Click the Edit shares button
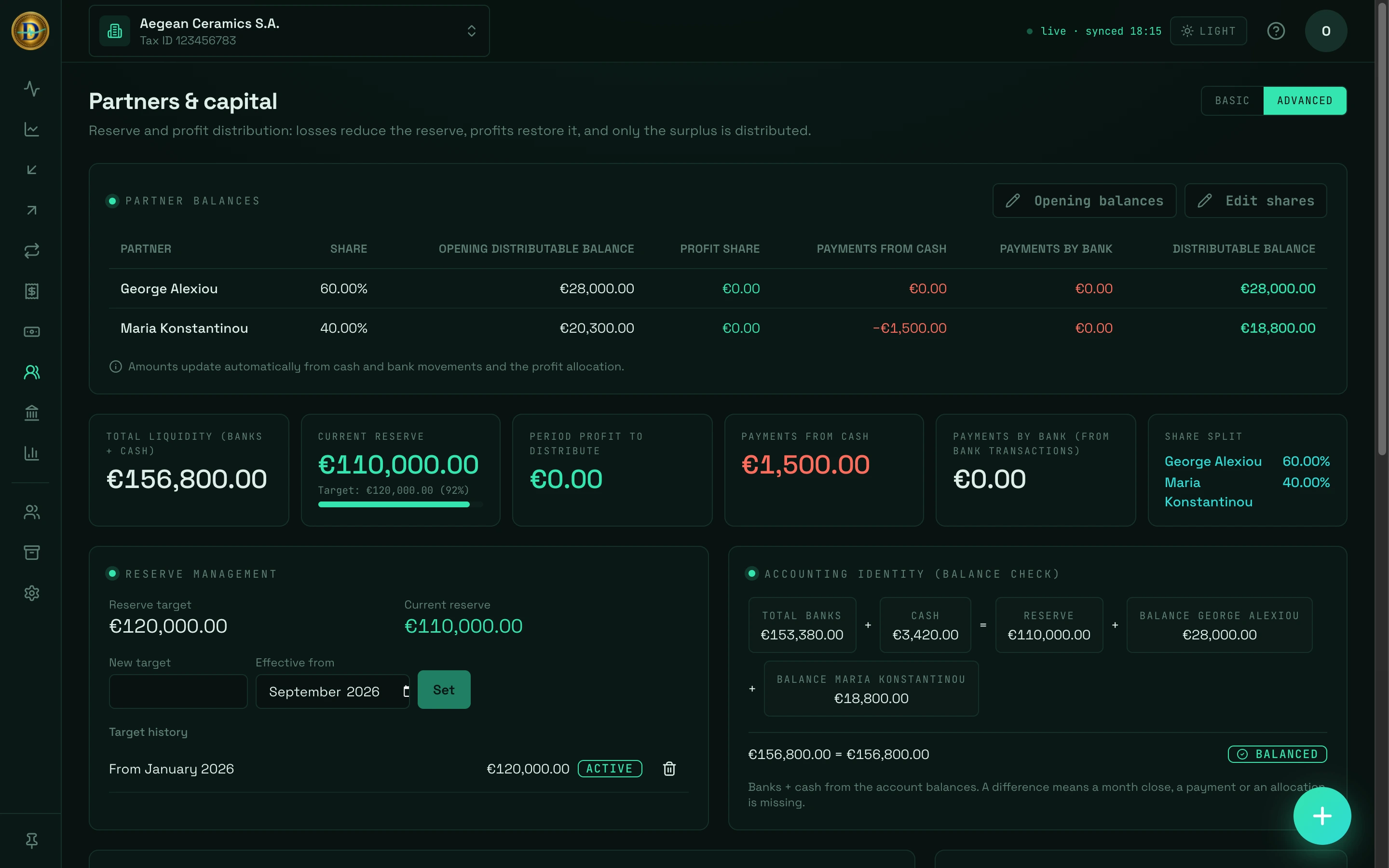Image resolution: width=1389 pixels, height=868 pixels. coord(1255,201)
